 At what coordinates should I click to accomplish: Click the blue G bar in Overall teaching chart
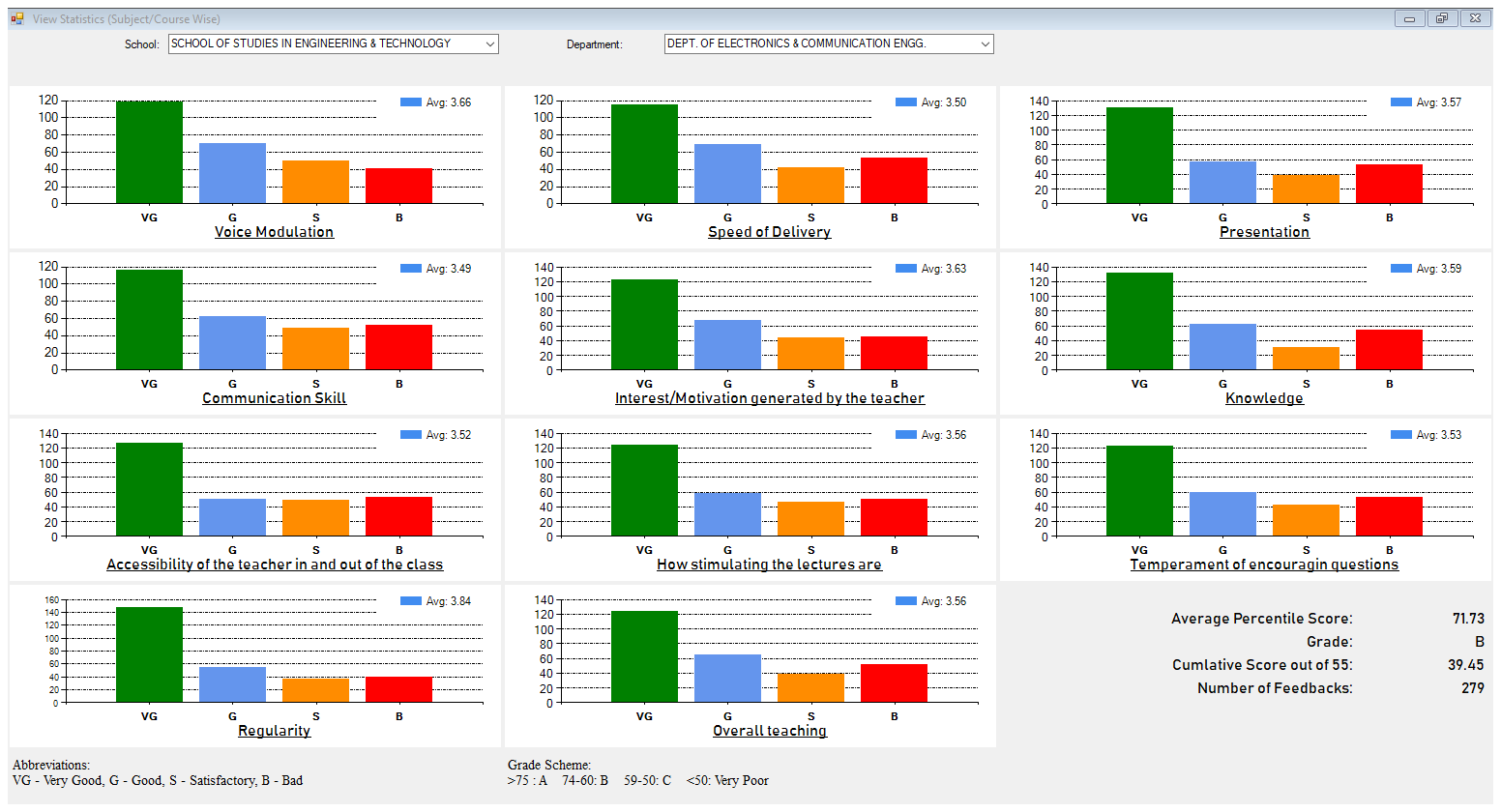click(727, 679)
